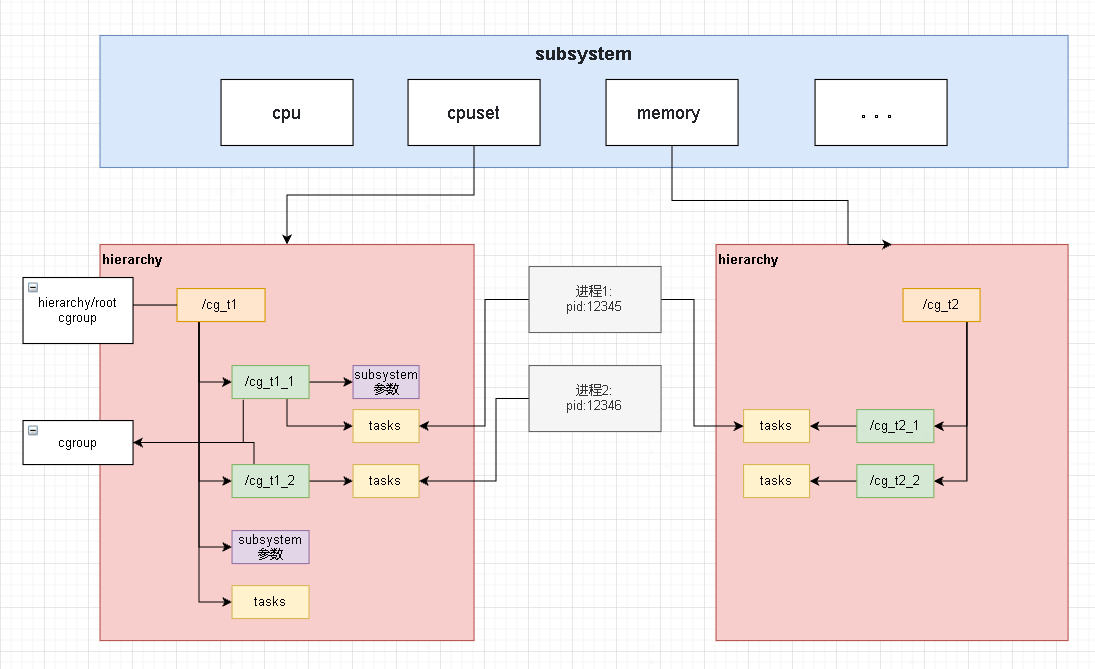Select the memory subsystem box
Screen dimensions: 1095x669
pyautogui.click(x=672, y=112)
